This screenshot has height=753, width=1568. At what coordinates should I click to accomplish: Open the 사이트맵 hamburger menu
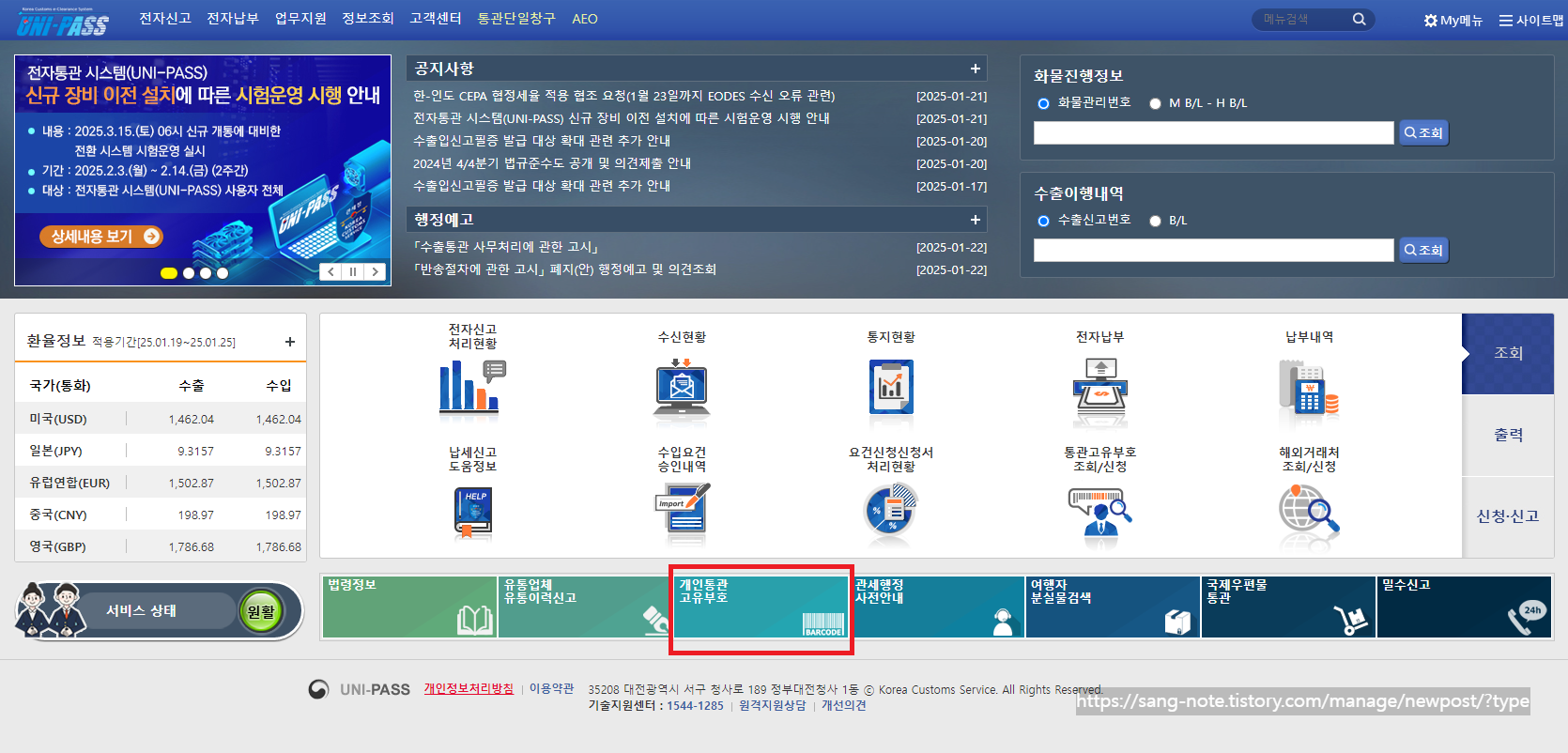[x=1530, y=20]
